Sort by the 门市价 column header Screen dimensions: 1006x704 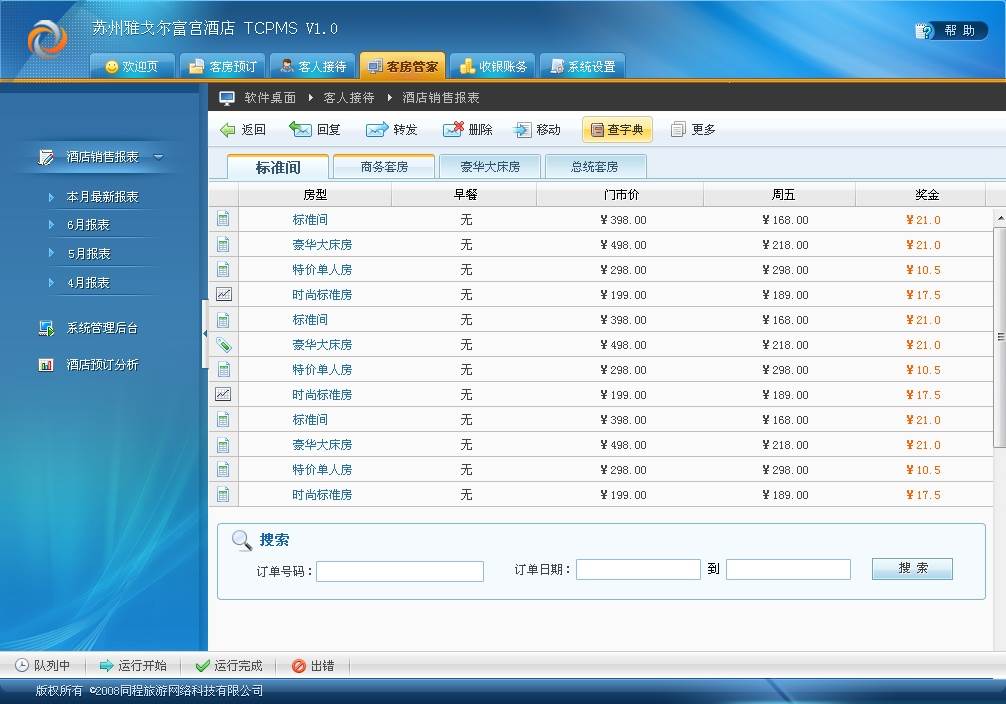(621, 194)
